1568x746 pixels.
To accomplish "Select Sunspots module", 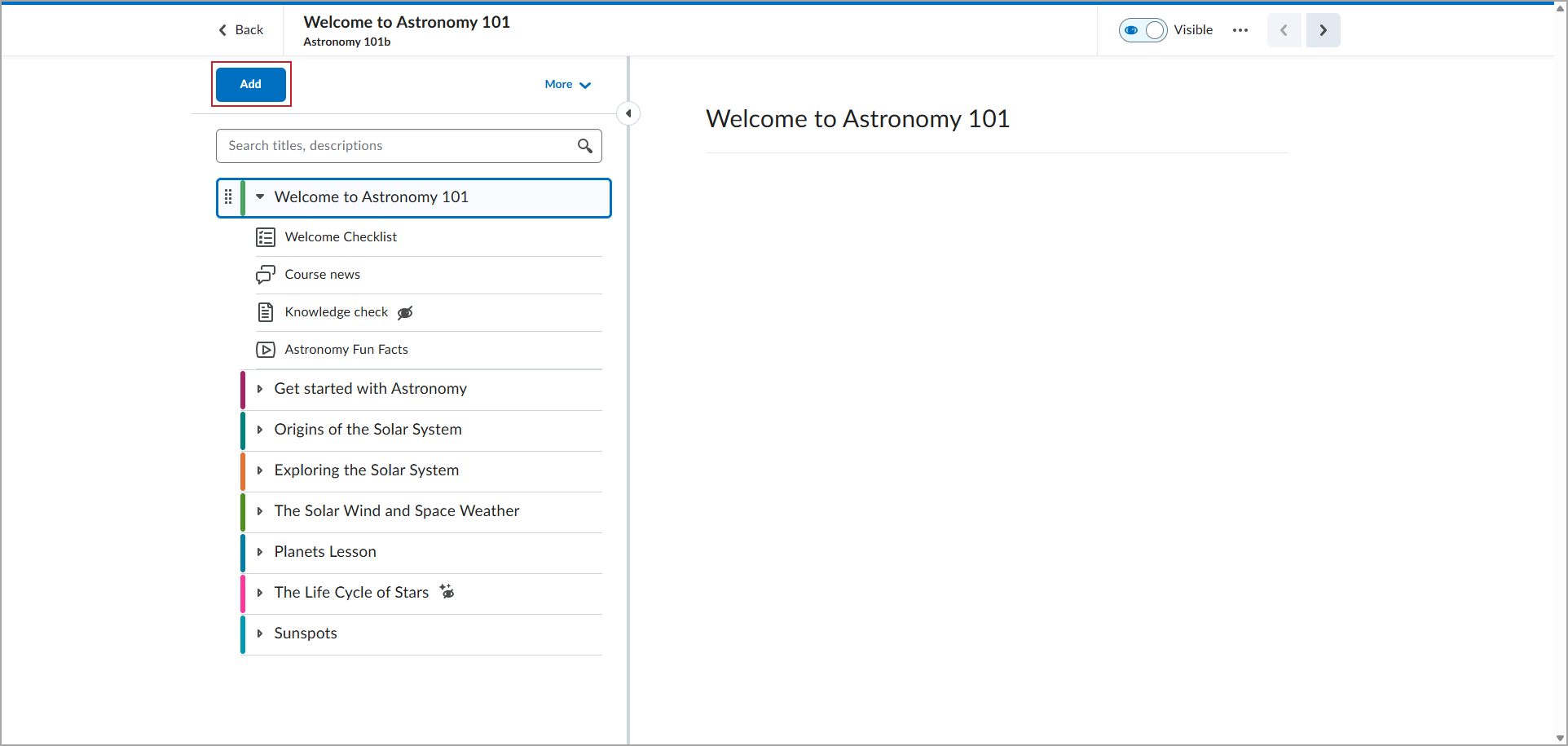I will point(306,633).
